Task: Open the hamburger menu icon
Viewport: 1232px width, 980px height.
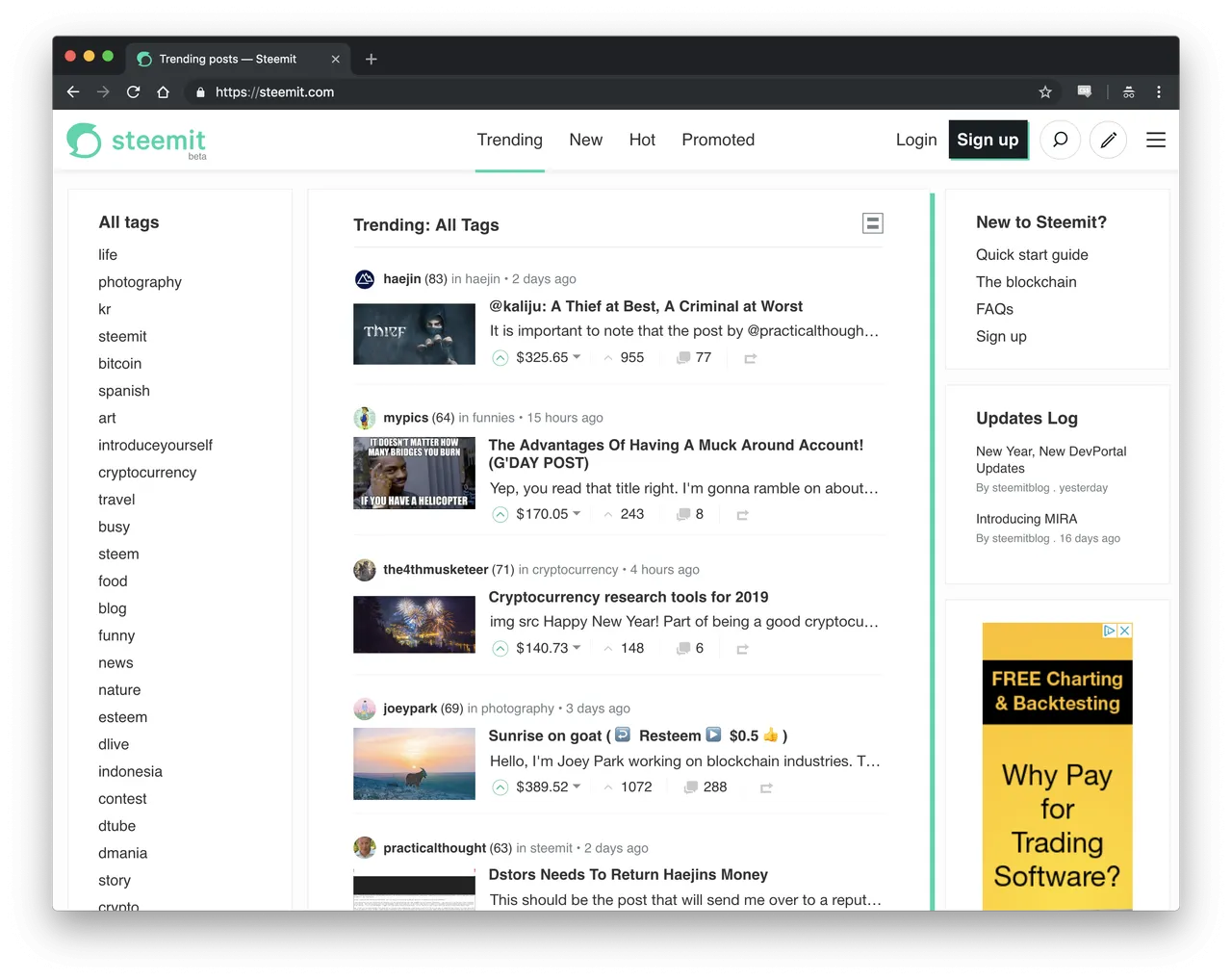Action: pos(1156,141)
